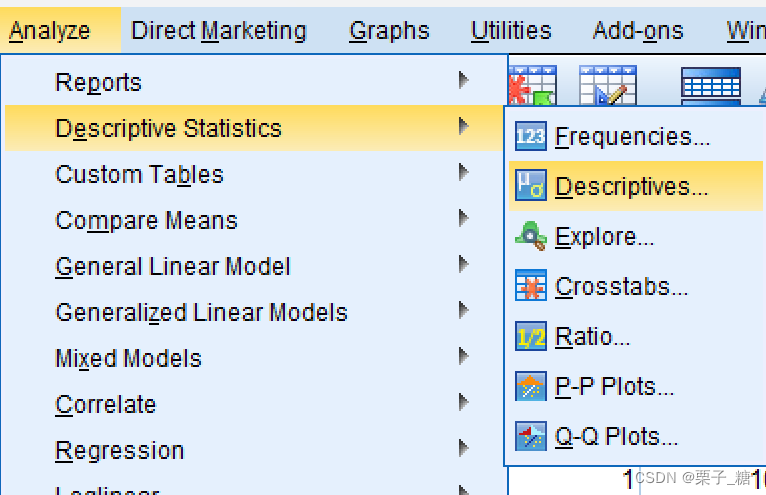Expand the Custom Tables submenu arrow
The width and height of the screenshot is (766, 495).
click(x=464, y=172)
